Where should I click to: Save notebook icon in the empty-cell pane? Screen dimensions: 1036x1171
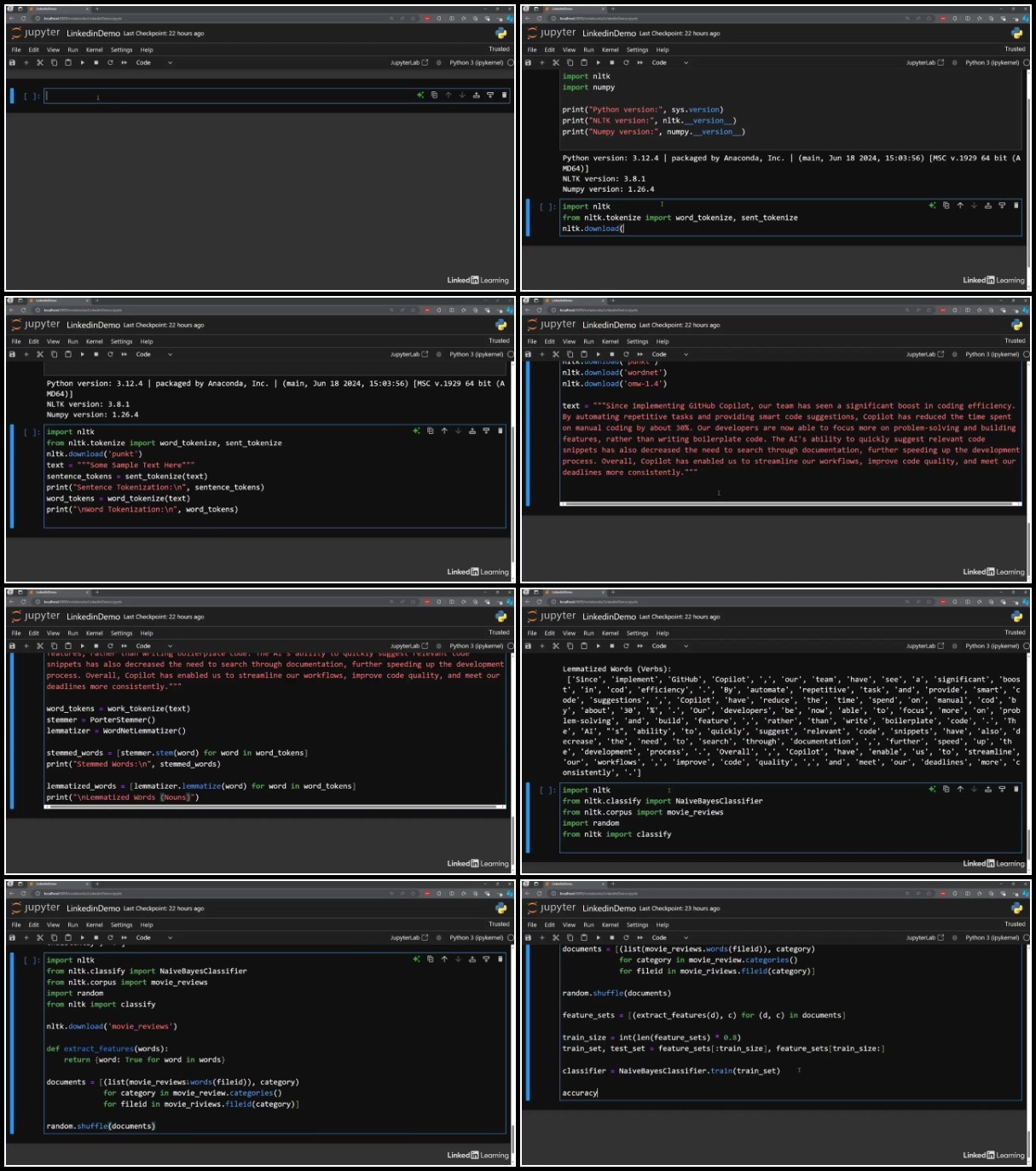point(12,62)
